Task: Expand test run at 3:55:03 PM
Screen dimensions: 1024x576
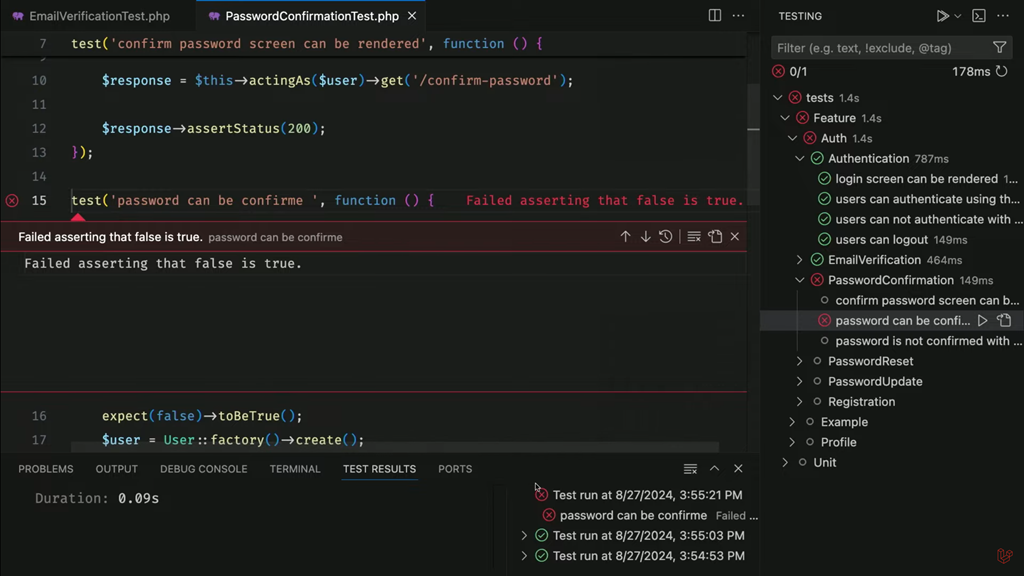Action: tap(524, 536)
